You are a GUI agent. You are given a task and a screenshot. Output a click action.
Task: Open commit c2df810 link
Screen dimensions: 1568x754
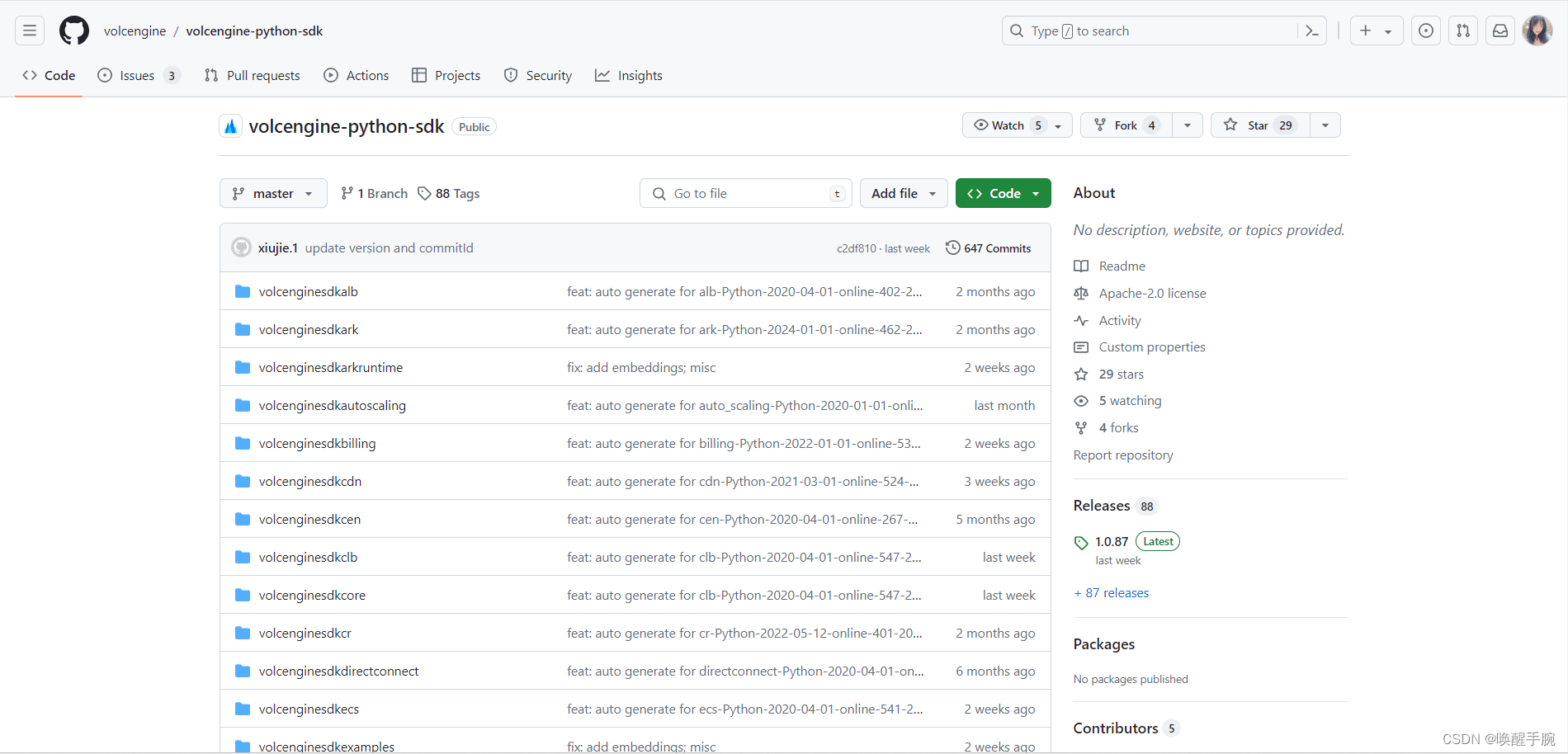click(857, 249)
